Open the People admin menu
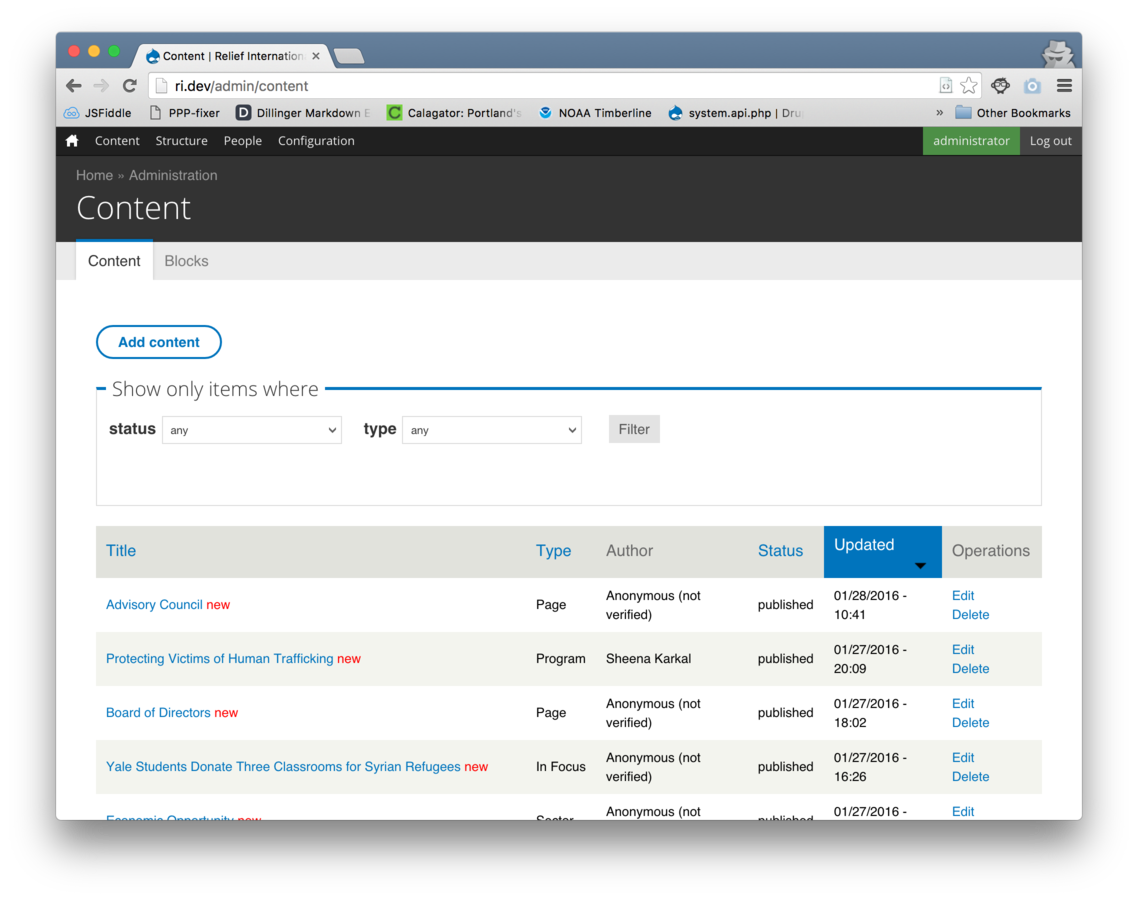 pos(242,141)
